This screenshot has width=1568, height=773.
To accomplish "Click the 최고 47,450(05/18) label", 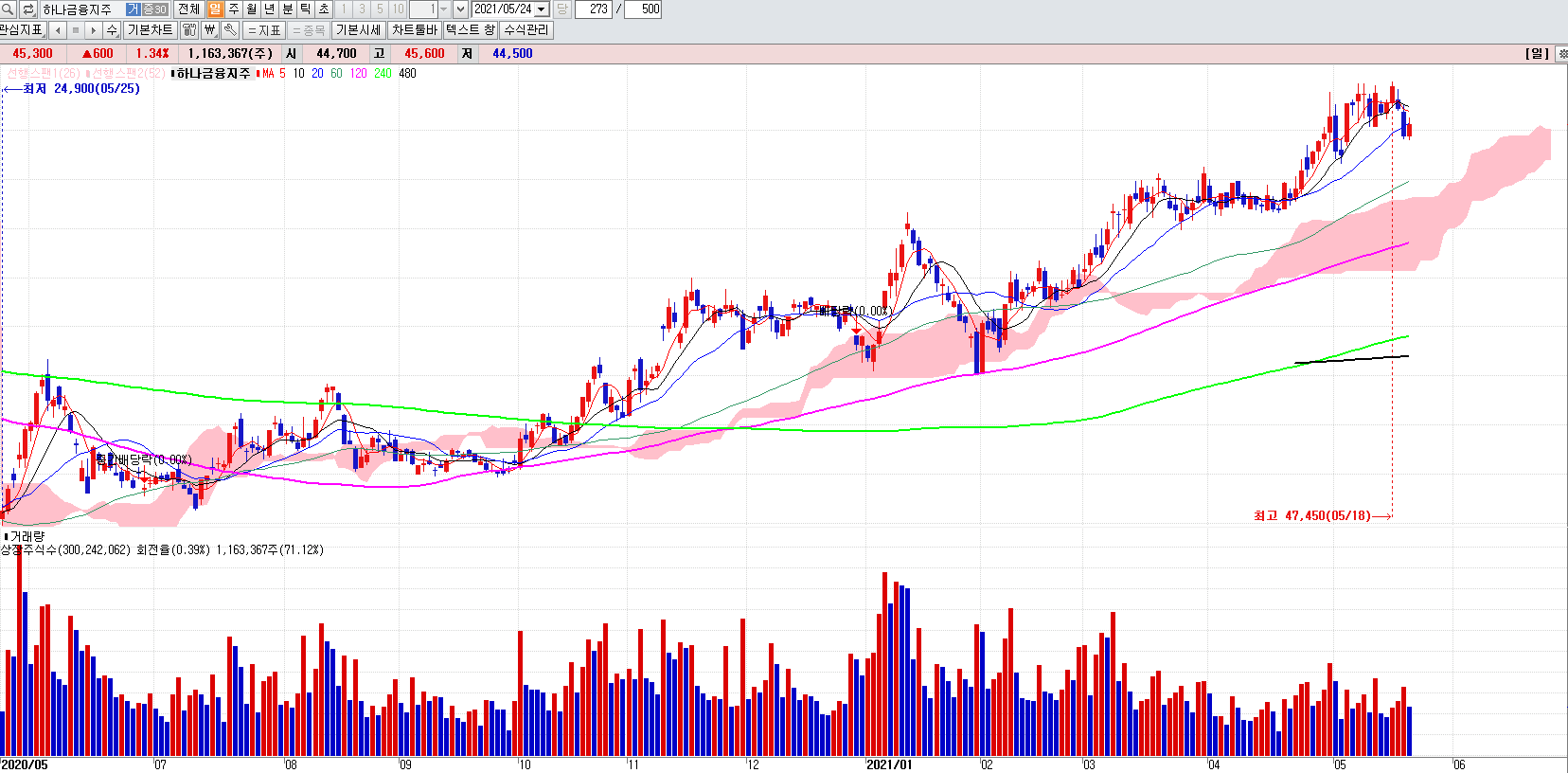I will [x=1312, y=515].
